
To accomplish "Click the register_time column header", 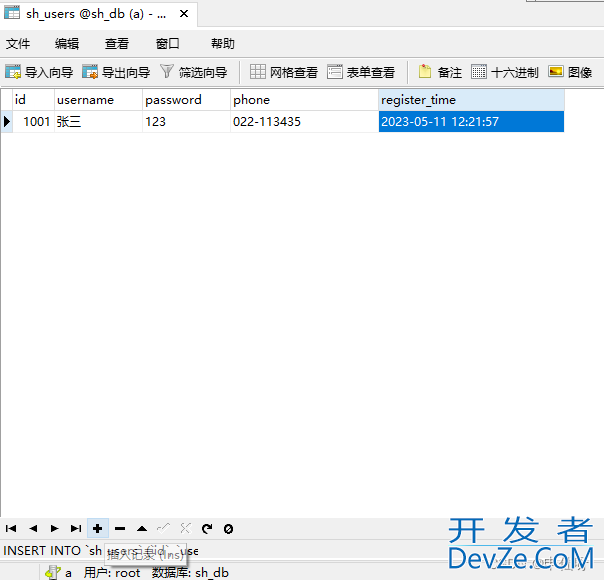I will point(471,100).
